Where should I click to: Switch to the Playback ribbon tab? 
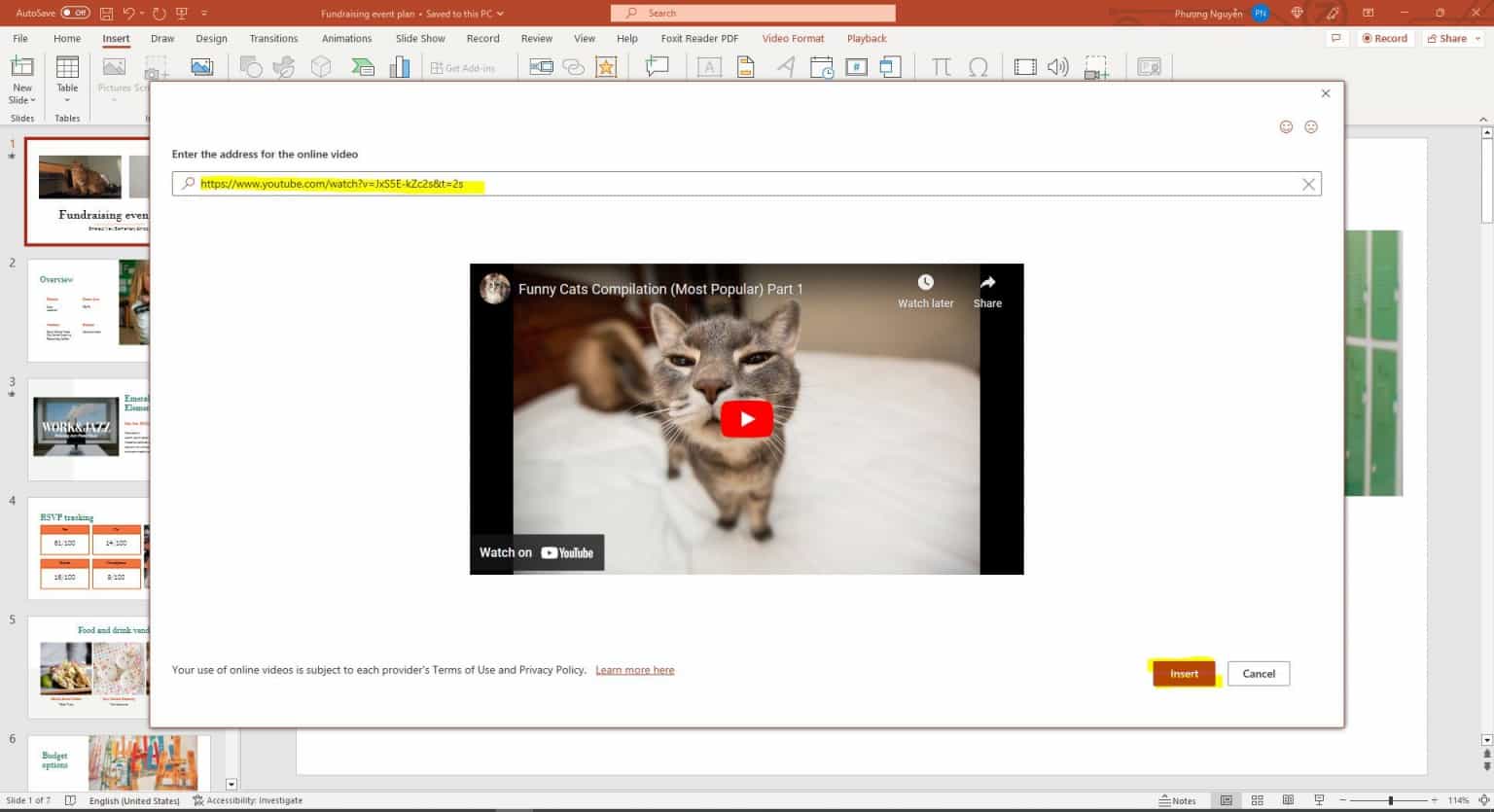coord(866,38)
